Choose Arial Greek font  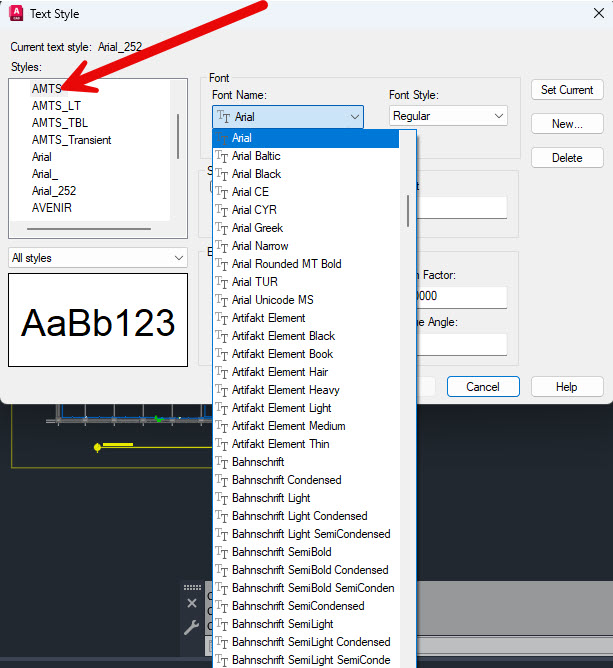pos(306,228)
